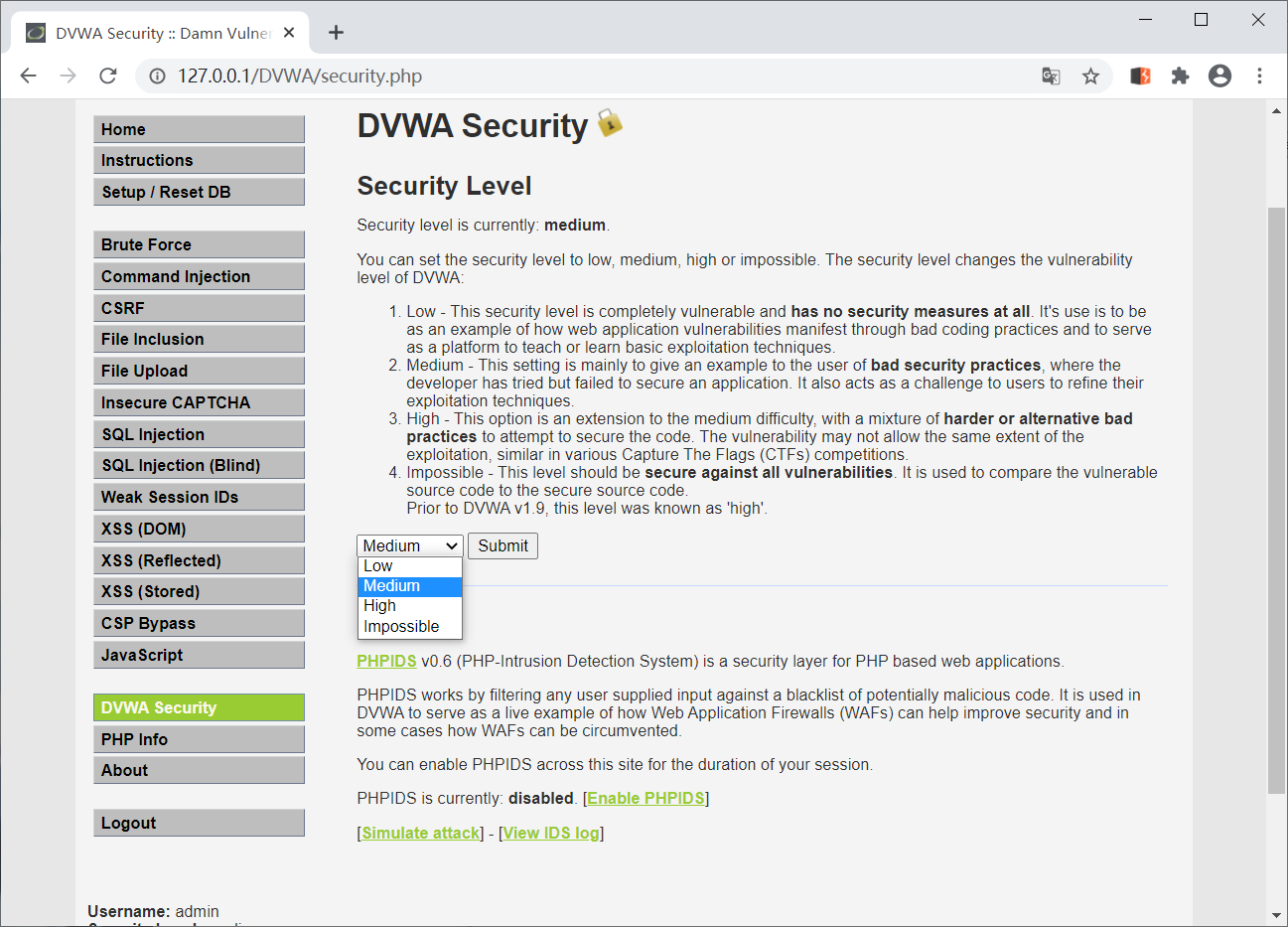
Task: Open the Instructions page
Action: (199, 160)
